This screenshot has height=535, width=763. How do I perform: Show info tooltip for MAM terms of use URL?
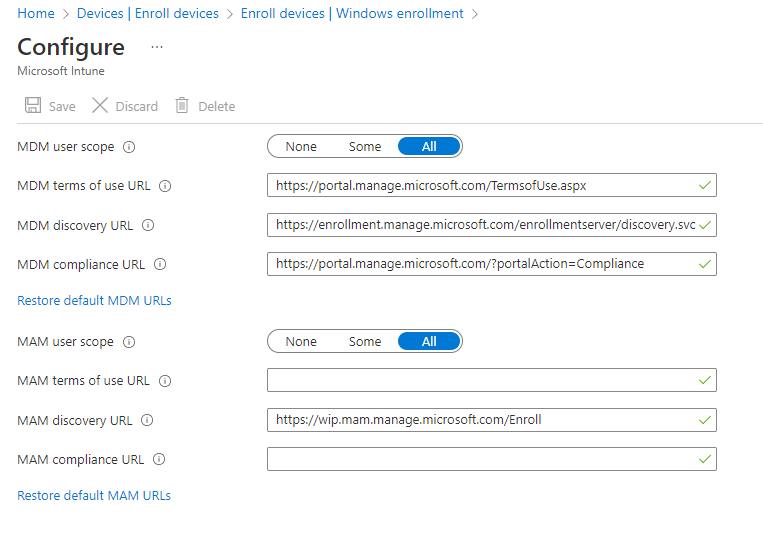(x=165, y=381)
